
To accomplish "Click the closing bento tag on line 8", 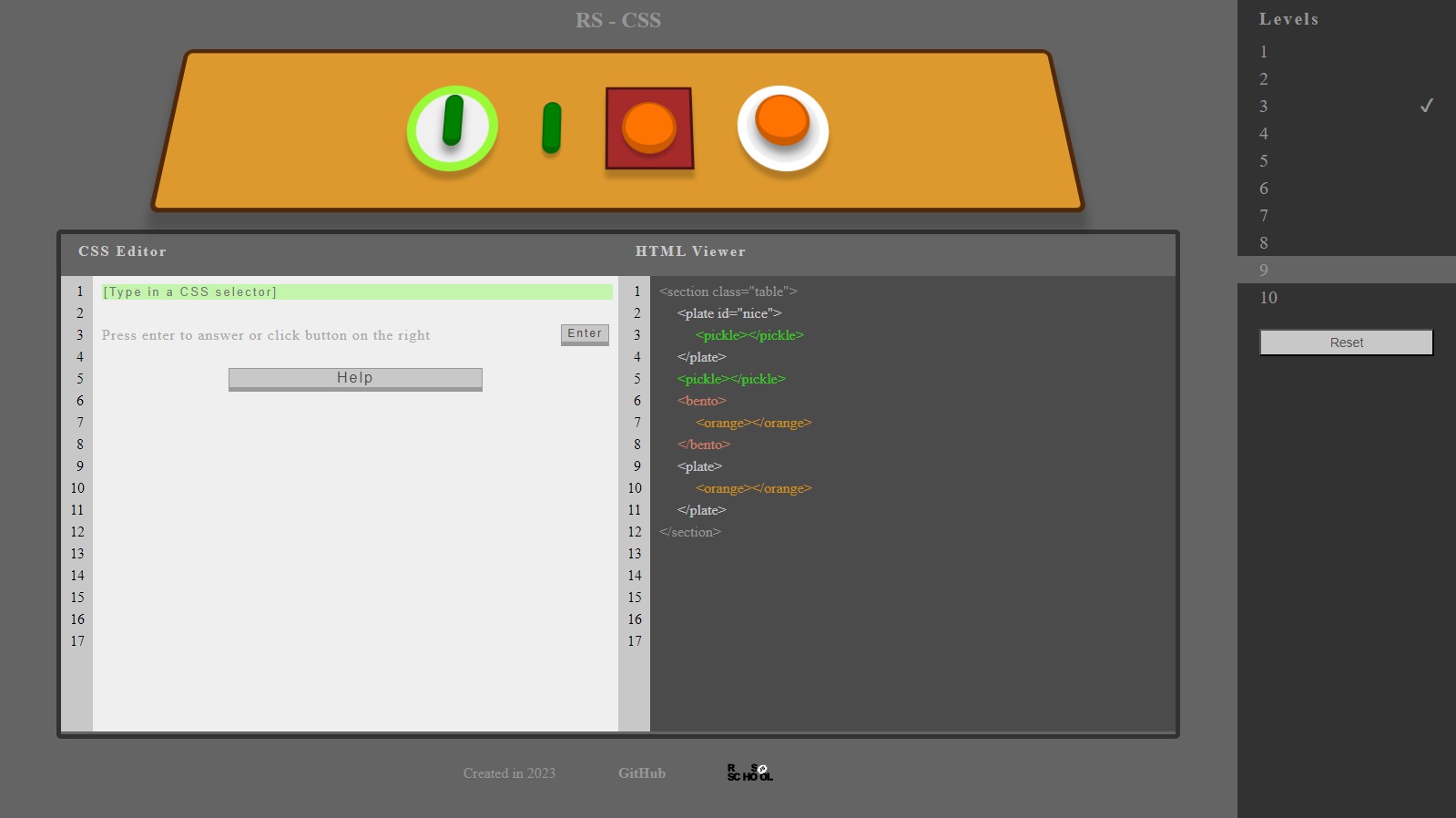I will (704, 445).
